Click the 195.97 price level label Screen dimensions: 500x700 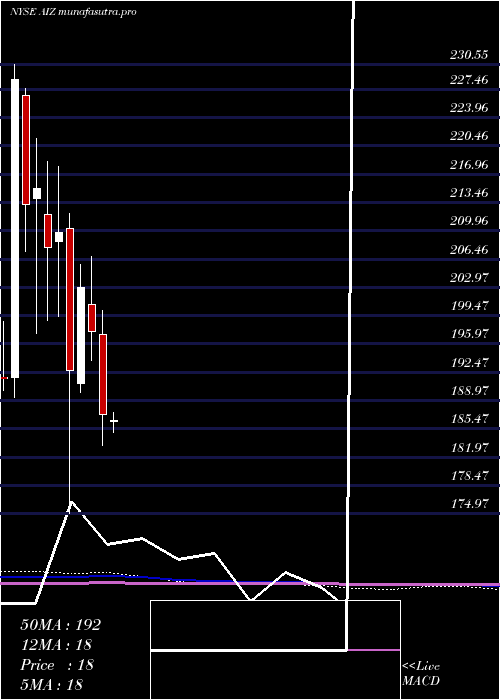tap(469, 334)
